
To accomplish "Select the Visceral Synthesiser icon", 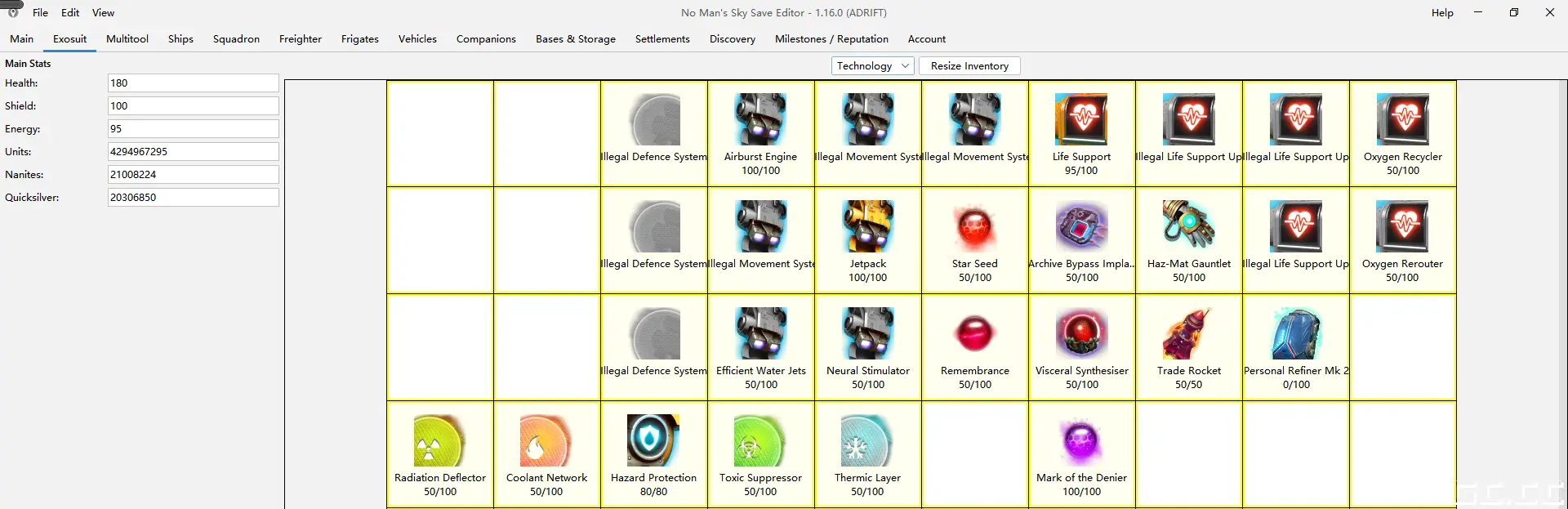I will click(x=1081, y=333).
